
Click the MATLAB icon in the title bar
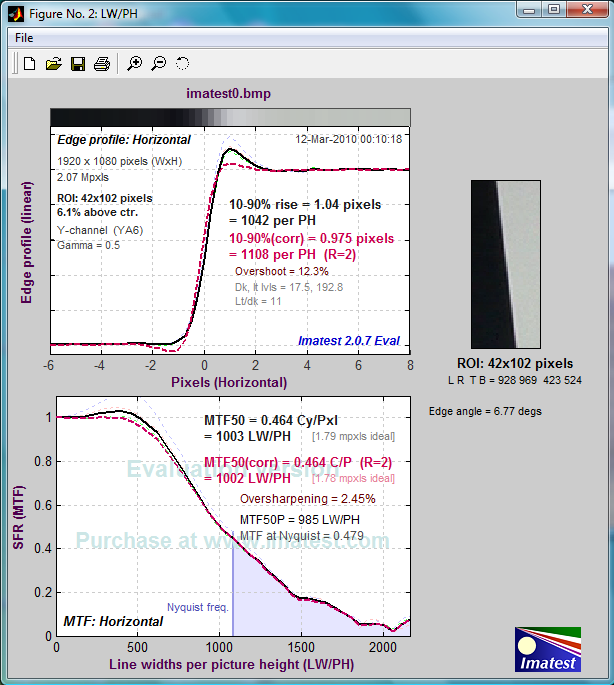pyautogui.click(x=15, y=14)
